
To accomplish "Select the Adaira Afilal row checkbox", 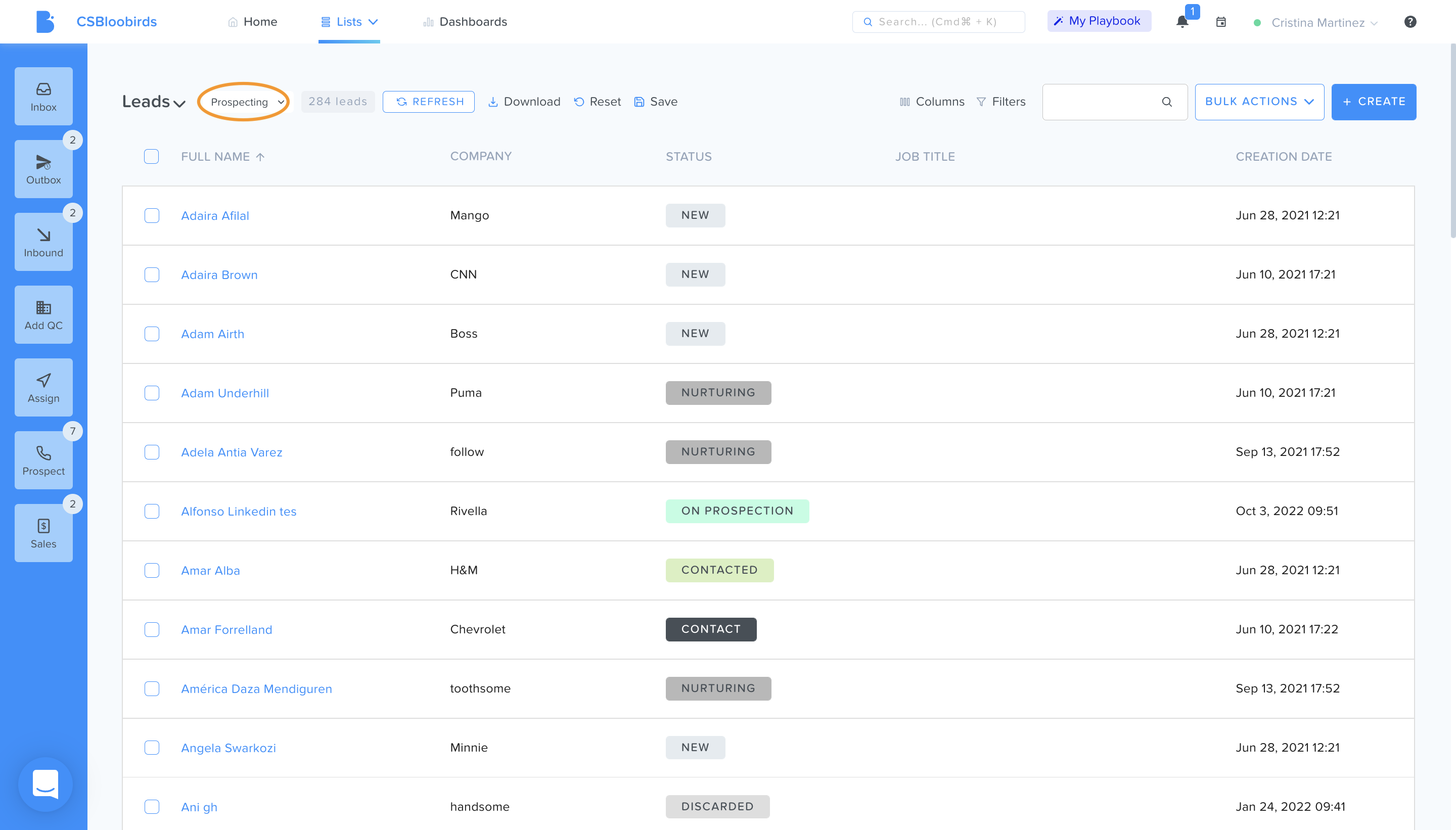I will pyautogui.click(x=152, y=215).
